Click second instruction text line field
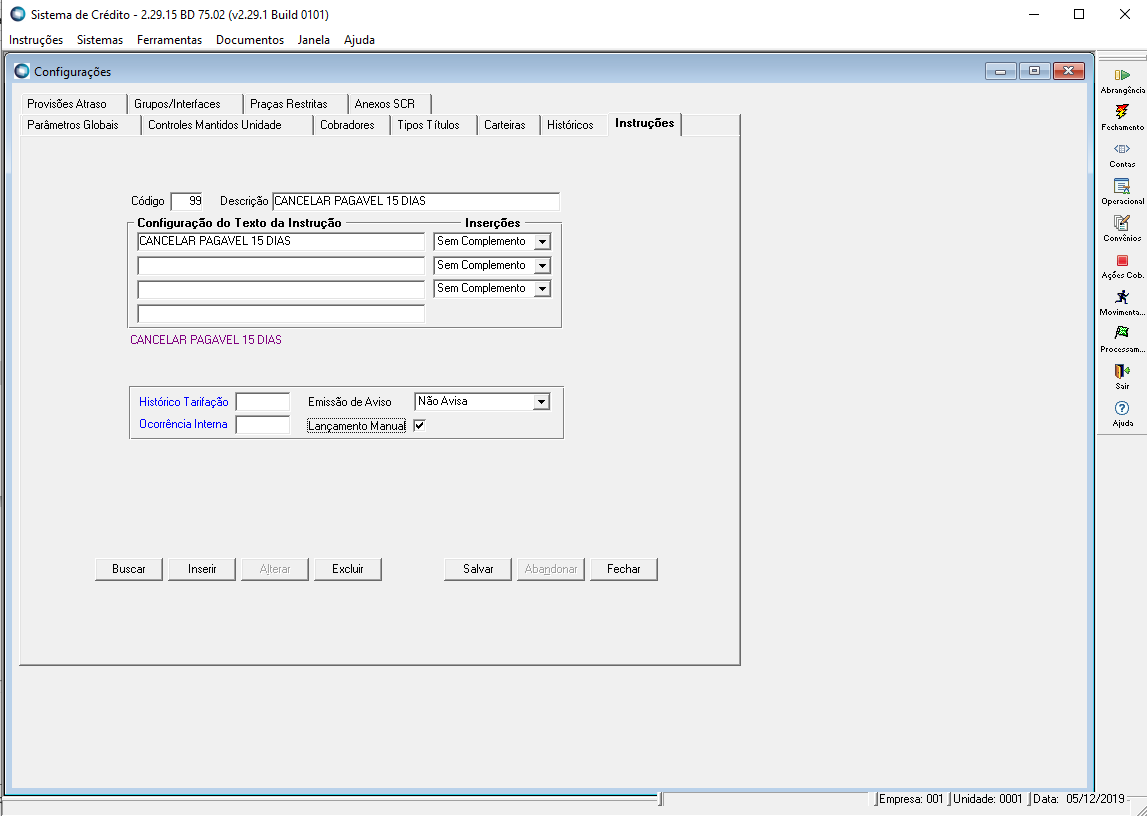 [281, 265]
